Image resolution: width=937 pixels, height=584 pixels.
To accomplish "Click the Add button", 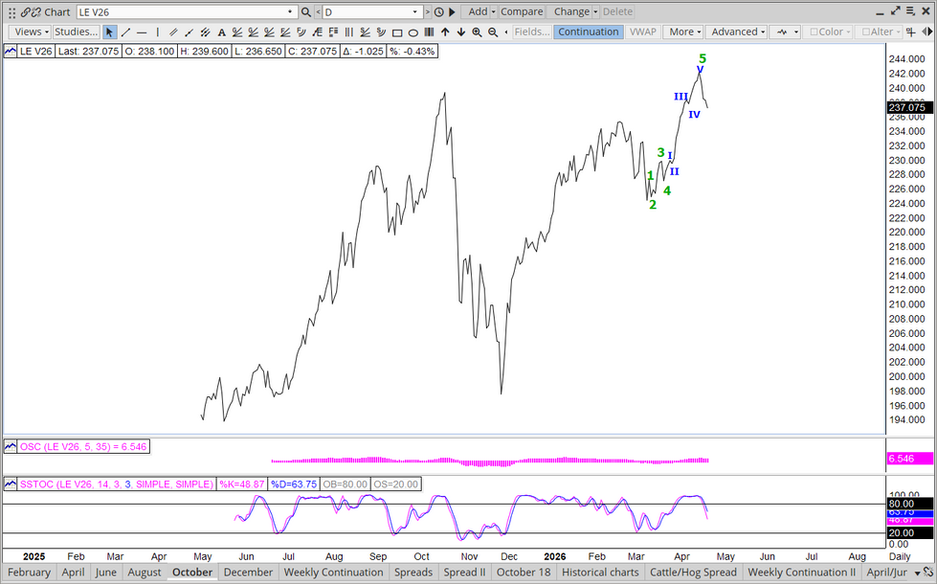I will 477,12.
